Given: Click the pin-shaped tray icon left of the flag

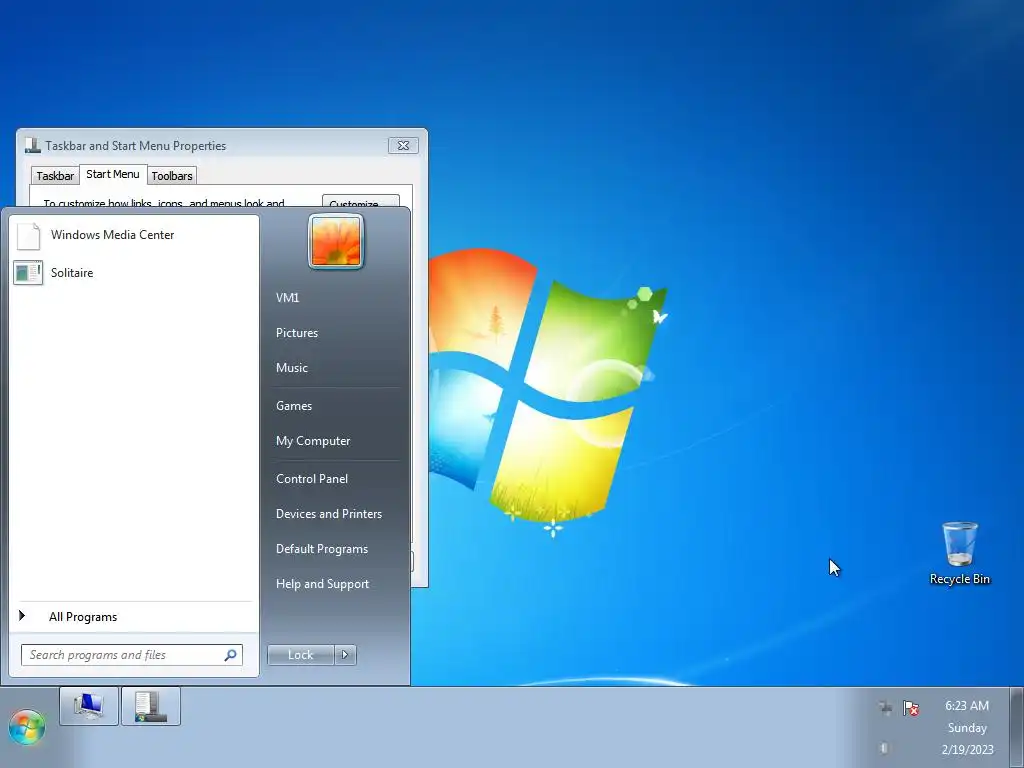Looking at the screenshot, I should click(x=885, y=707).
